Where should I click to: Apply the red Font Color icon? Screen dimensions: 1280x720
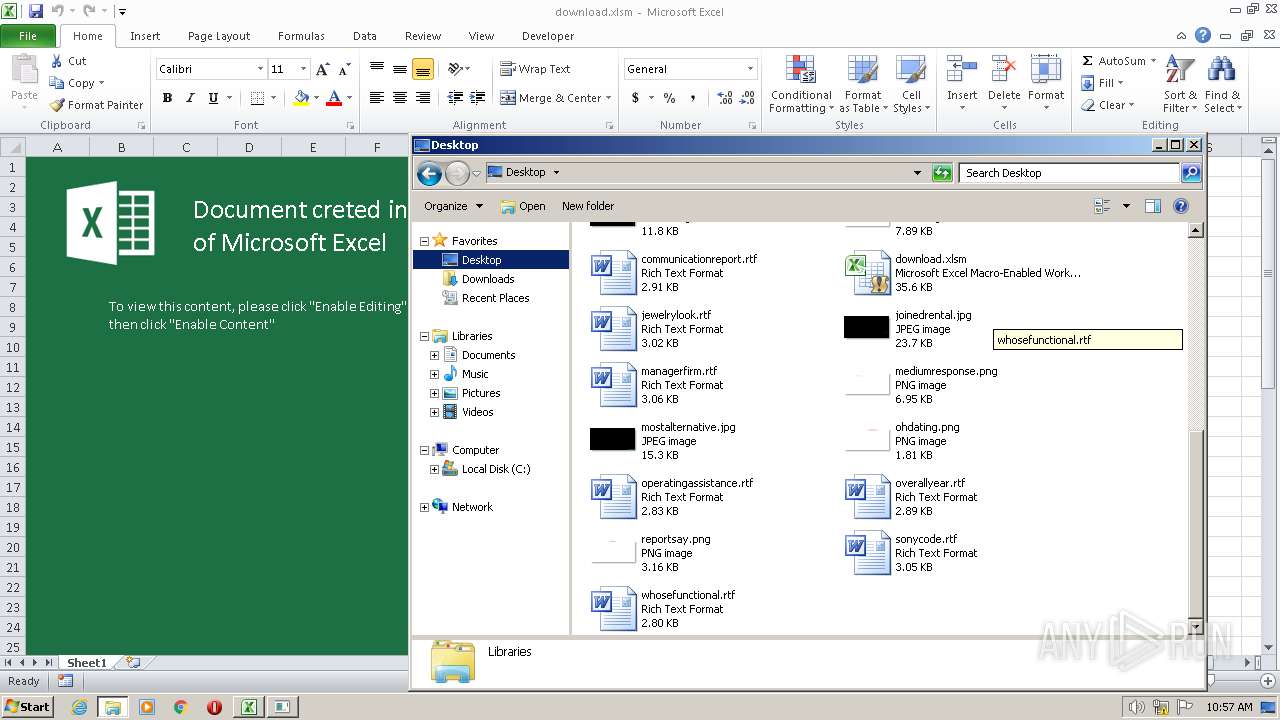tap(334, 98)
